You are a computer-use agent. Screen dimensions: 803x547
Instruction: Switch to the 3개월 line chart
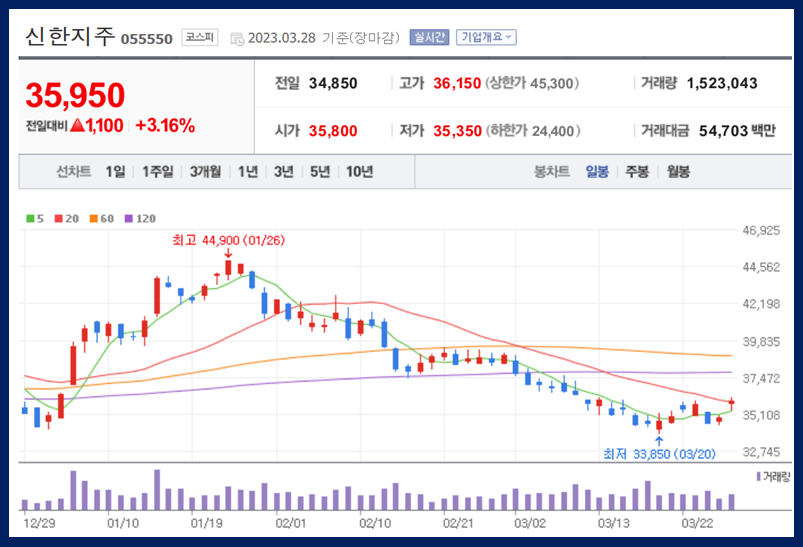point(205,172)
